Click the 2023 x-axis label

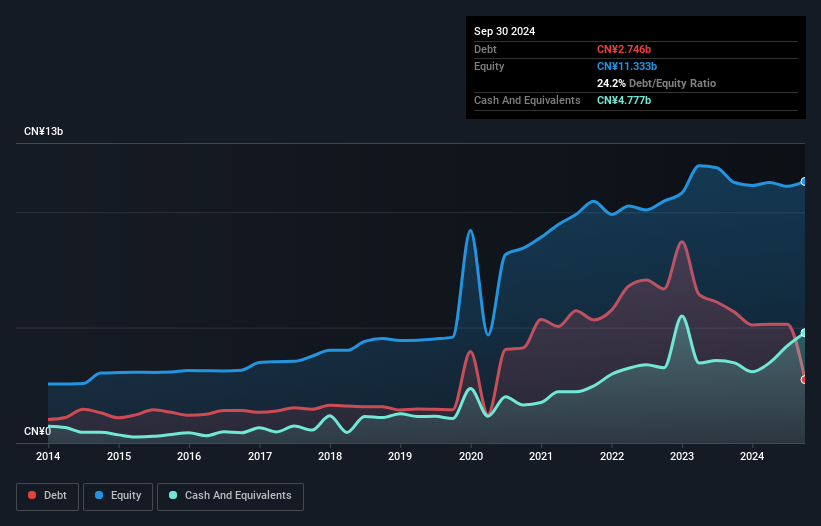coord(682,456)
